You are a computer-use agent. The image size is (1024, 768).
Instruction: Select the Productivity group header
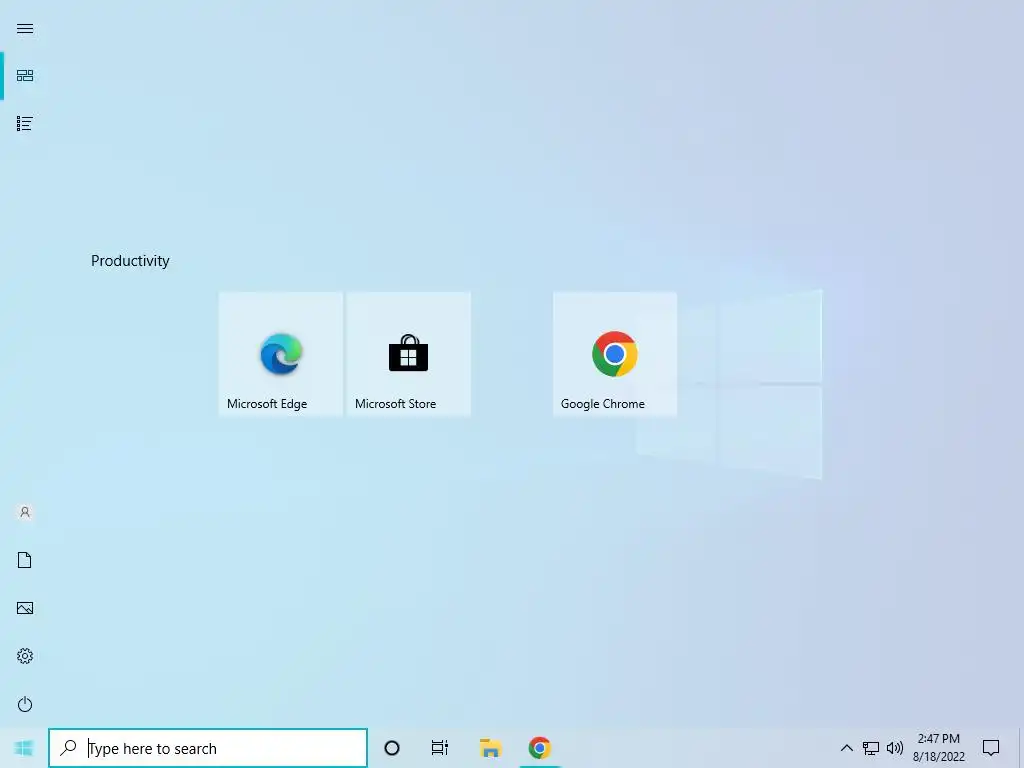130,261
